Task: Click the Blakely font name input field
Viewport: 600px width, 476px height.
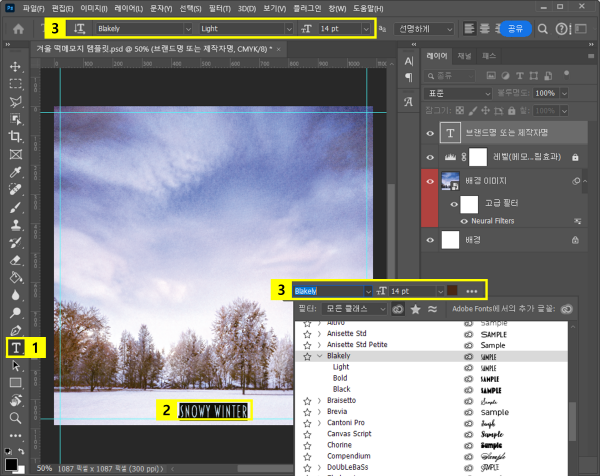Action: click(x=328, y=291)
